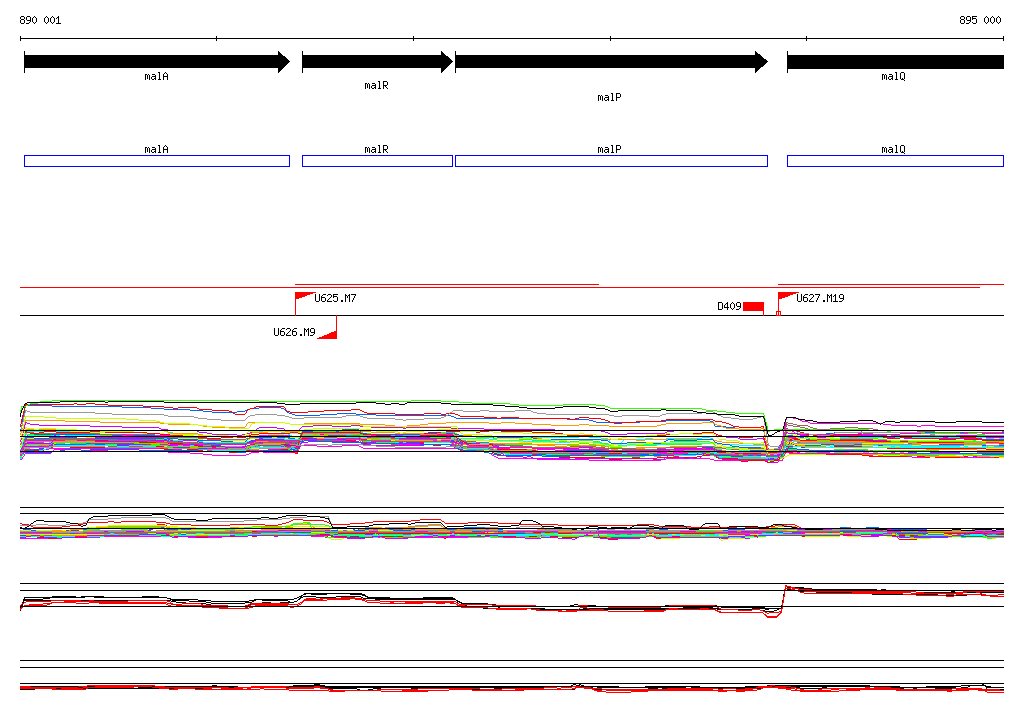Click the malA label above blue box
The width and height of the screenshot is (1024, 714).
tap(157, 150)
